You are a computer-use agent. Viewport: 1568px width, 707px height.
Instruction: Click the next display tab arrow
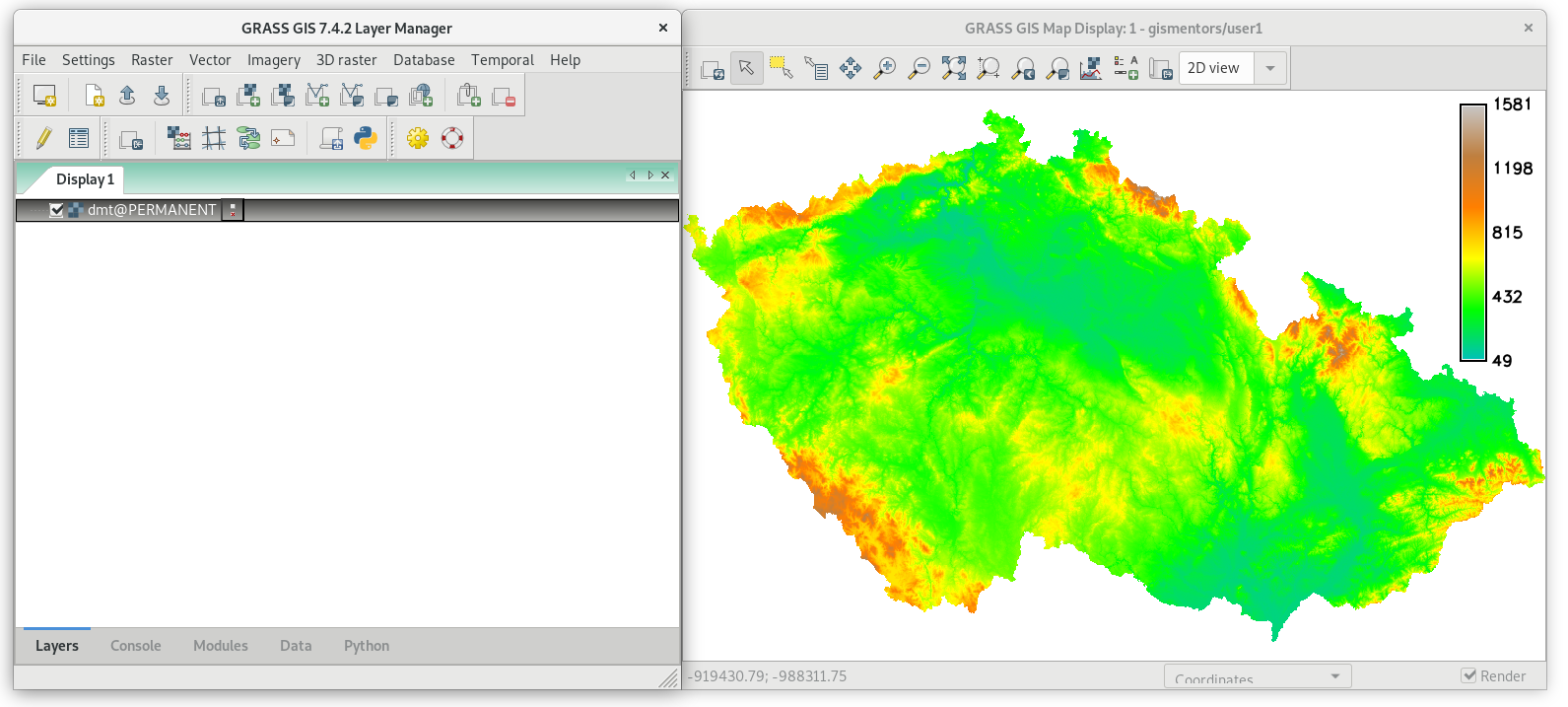tap(650, 176)
